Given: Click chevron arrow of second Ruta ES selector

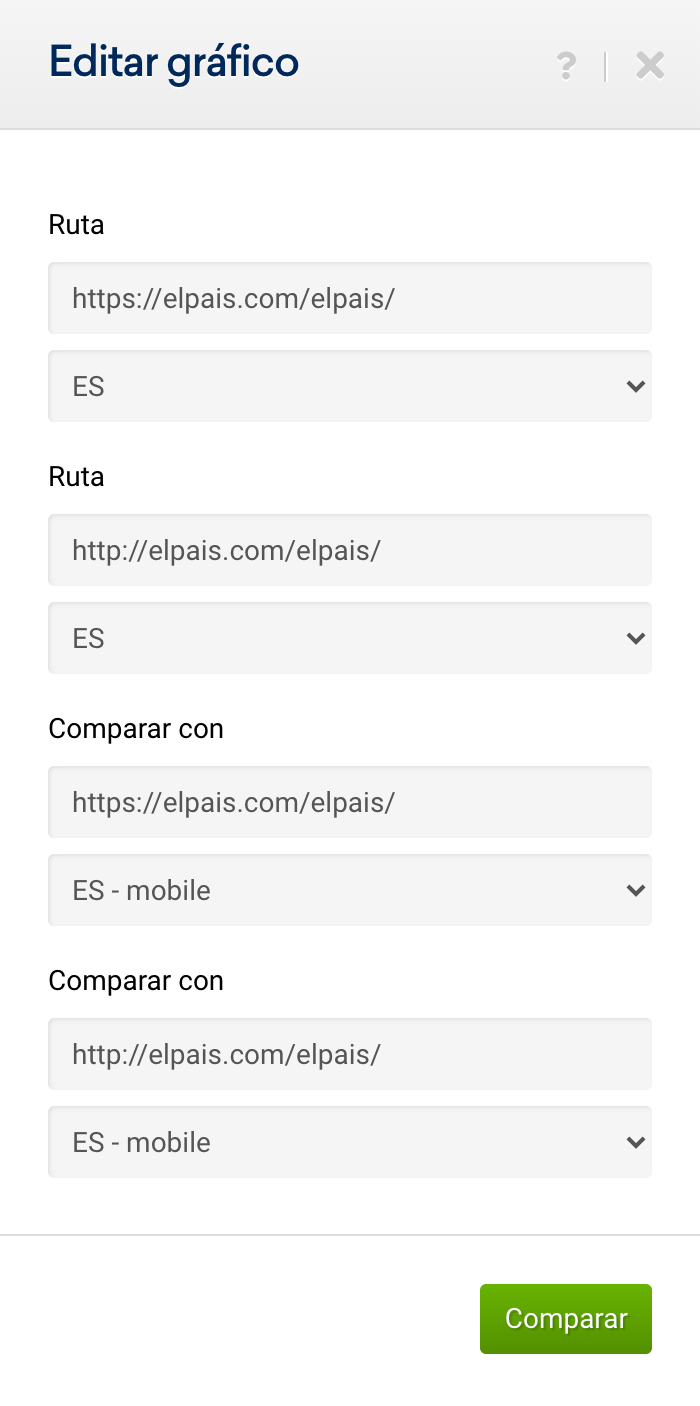Looking at the screenshot, I should pos(635,638).
